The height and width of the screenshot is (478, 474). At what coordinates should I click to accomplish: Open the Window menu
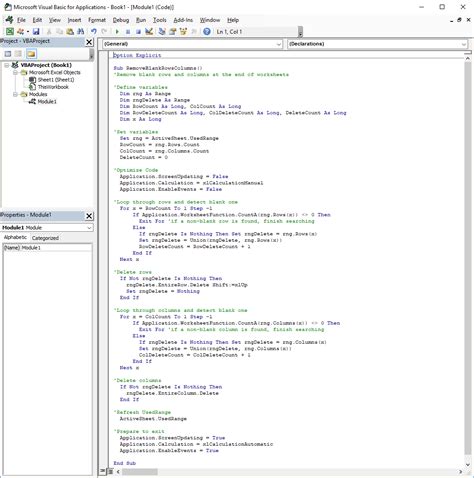[x=210, y=20]
